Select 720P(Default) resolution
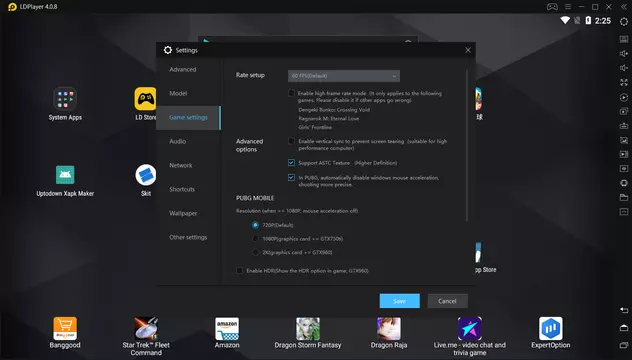Image resolution: width=632 pixels, height=360 pixels. [x=255, y=225]
